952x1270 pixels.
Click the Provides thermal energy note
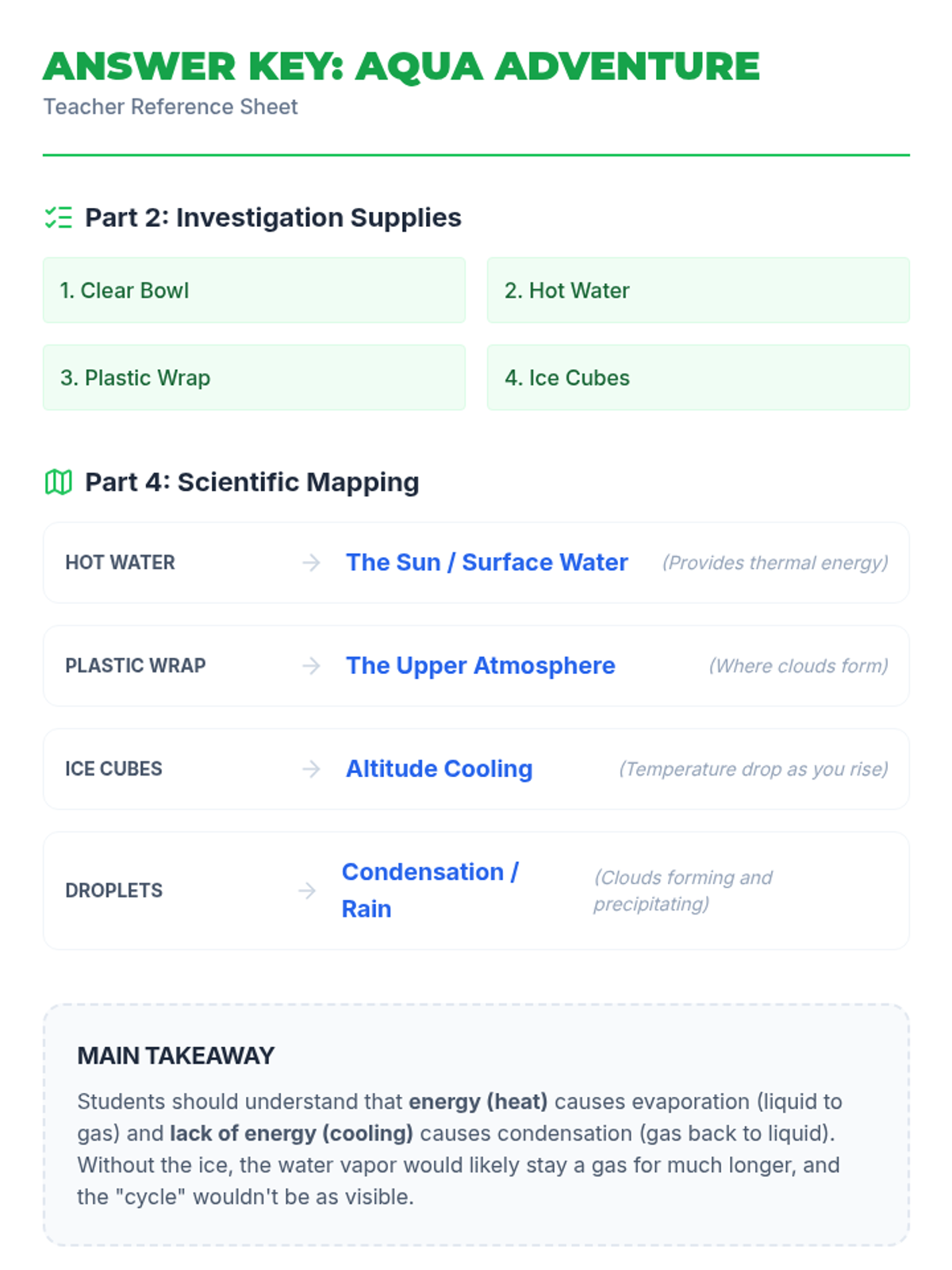775,563
